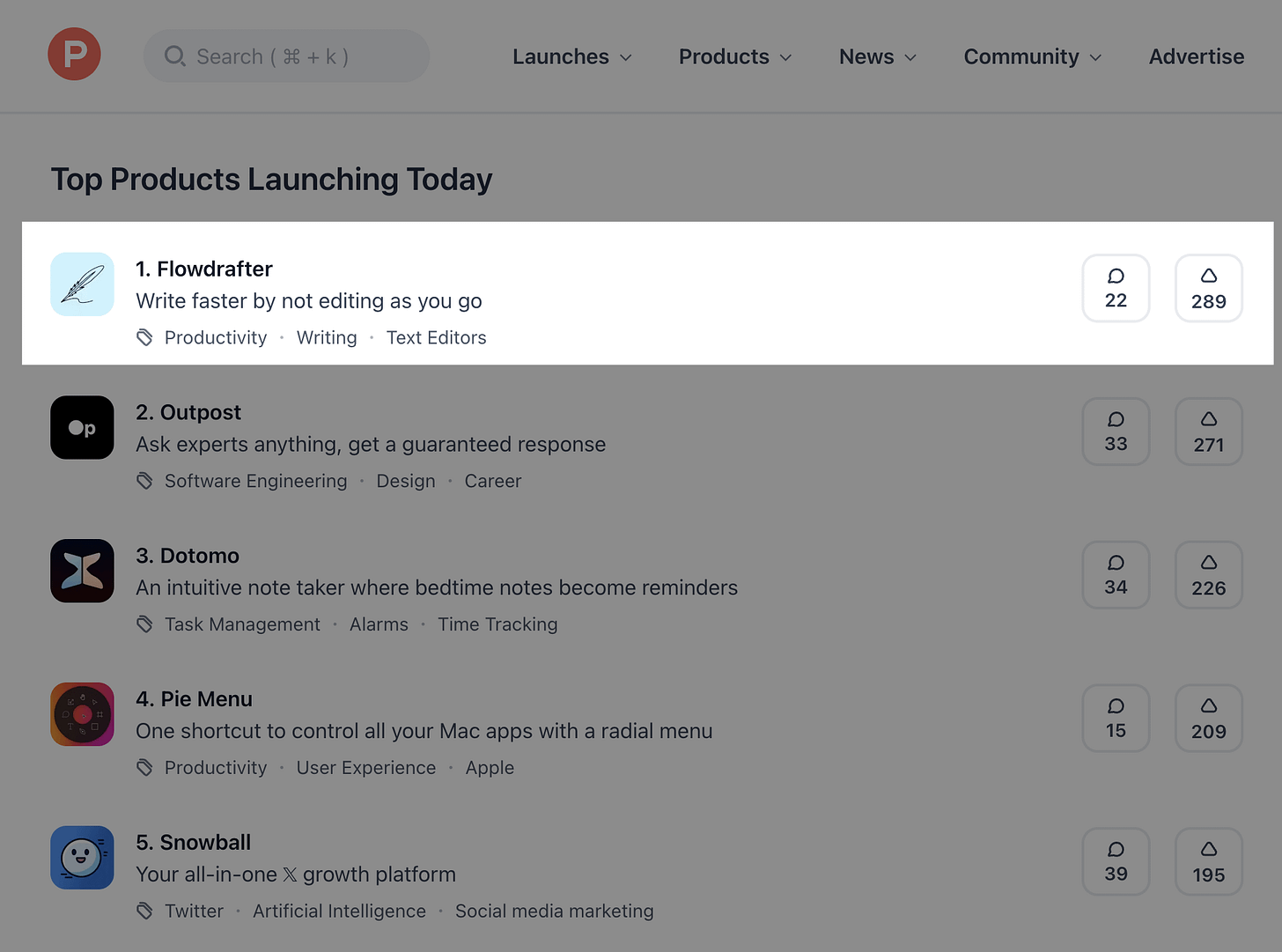This screenshot has width=1282, height=952.
Task: Select the User Experience topic tag
Action: pos(366,768)
